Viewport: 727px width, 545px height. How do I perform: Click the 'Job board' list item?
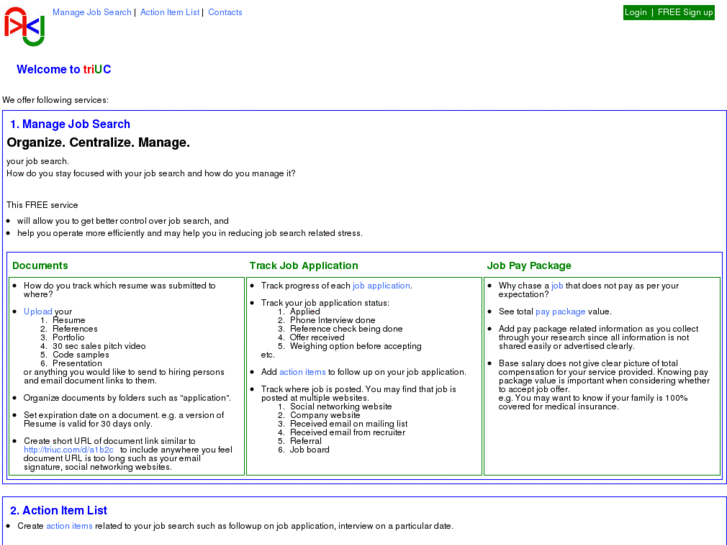coord(310,449)
